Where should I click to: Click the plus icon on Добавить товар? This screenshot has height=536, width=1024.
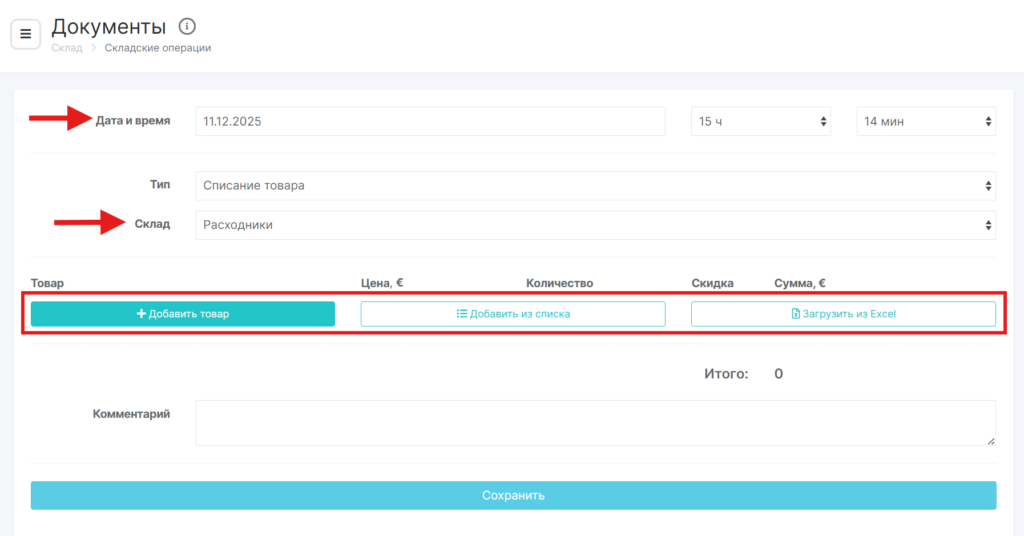(141, 314)
